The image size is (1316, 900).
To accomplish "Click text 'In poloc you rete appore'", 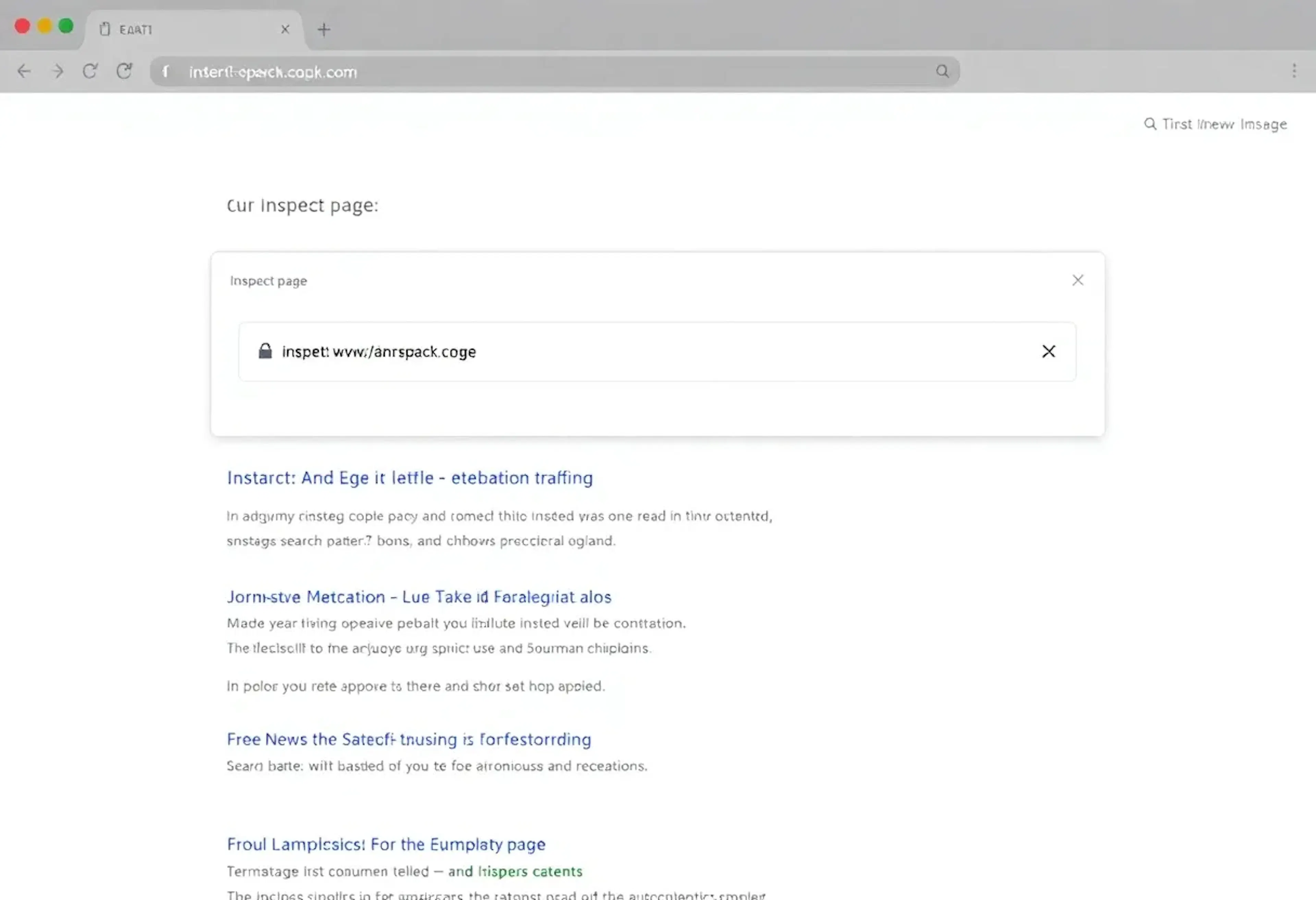I will pos(306,686).
